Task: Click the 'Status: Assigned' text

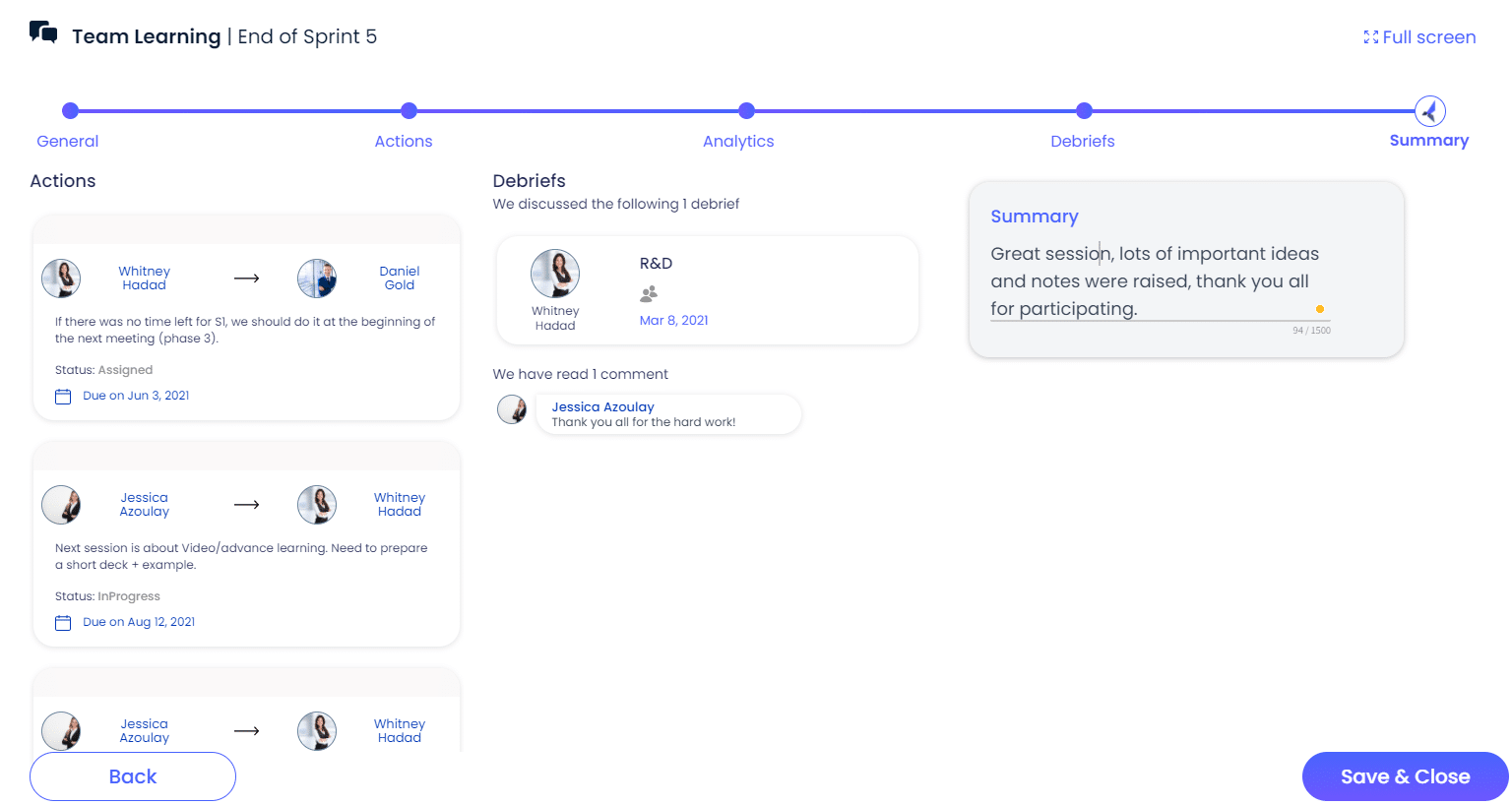Action: [104, 370]
